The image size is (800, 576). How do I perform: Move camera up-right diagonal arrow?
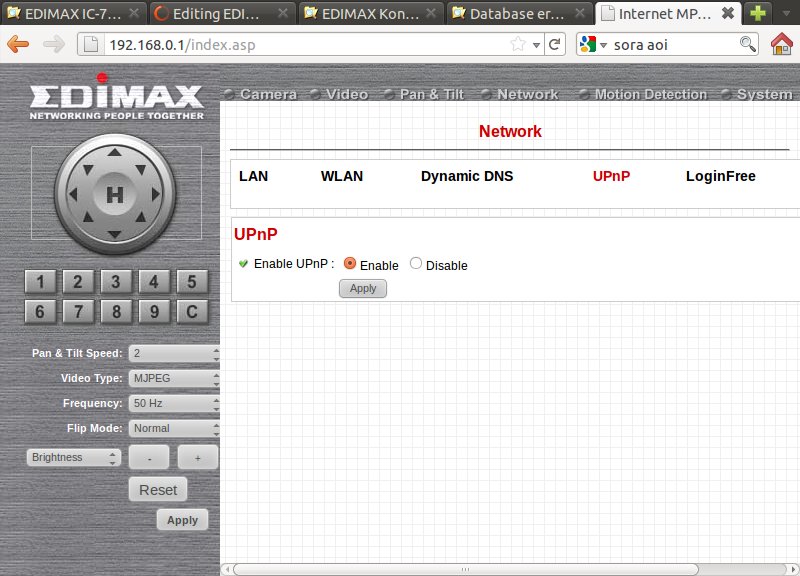141,169
